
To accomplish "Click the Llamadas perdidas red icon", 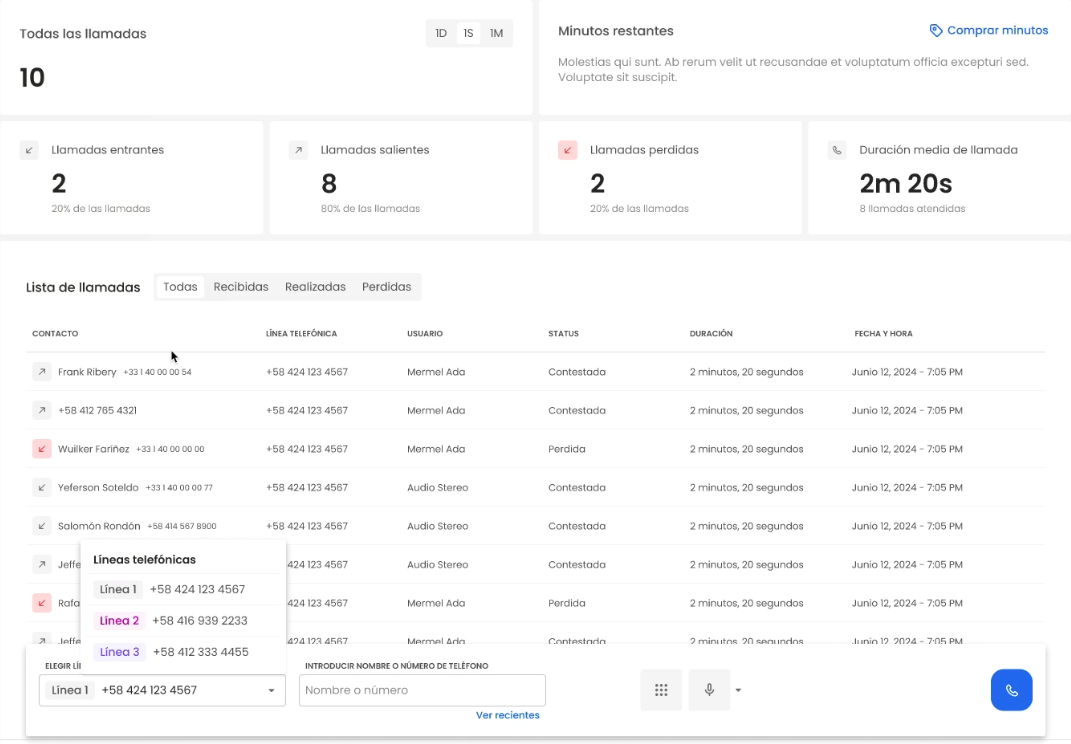I will click(568, 150).
